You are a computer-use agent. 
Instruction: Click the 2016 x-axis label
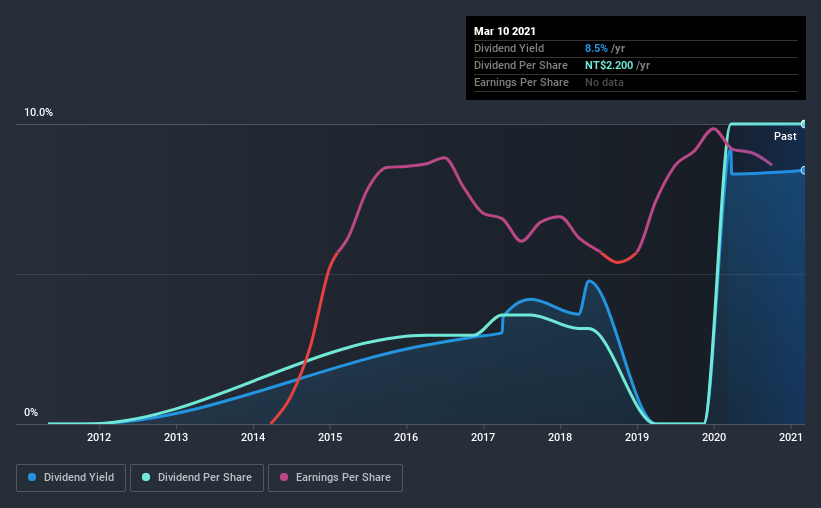tap(406, 437)
